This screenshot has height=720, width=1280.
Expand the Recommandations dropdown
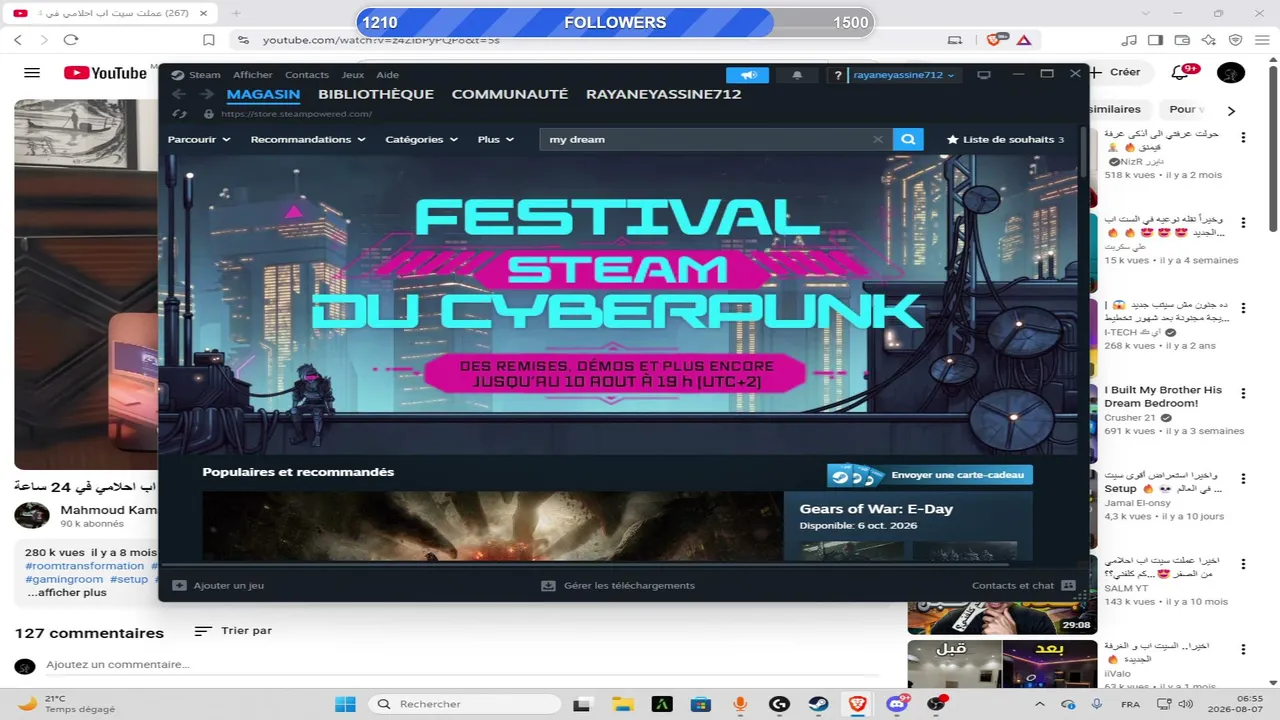[x=308, y=139]
